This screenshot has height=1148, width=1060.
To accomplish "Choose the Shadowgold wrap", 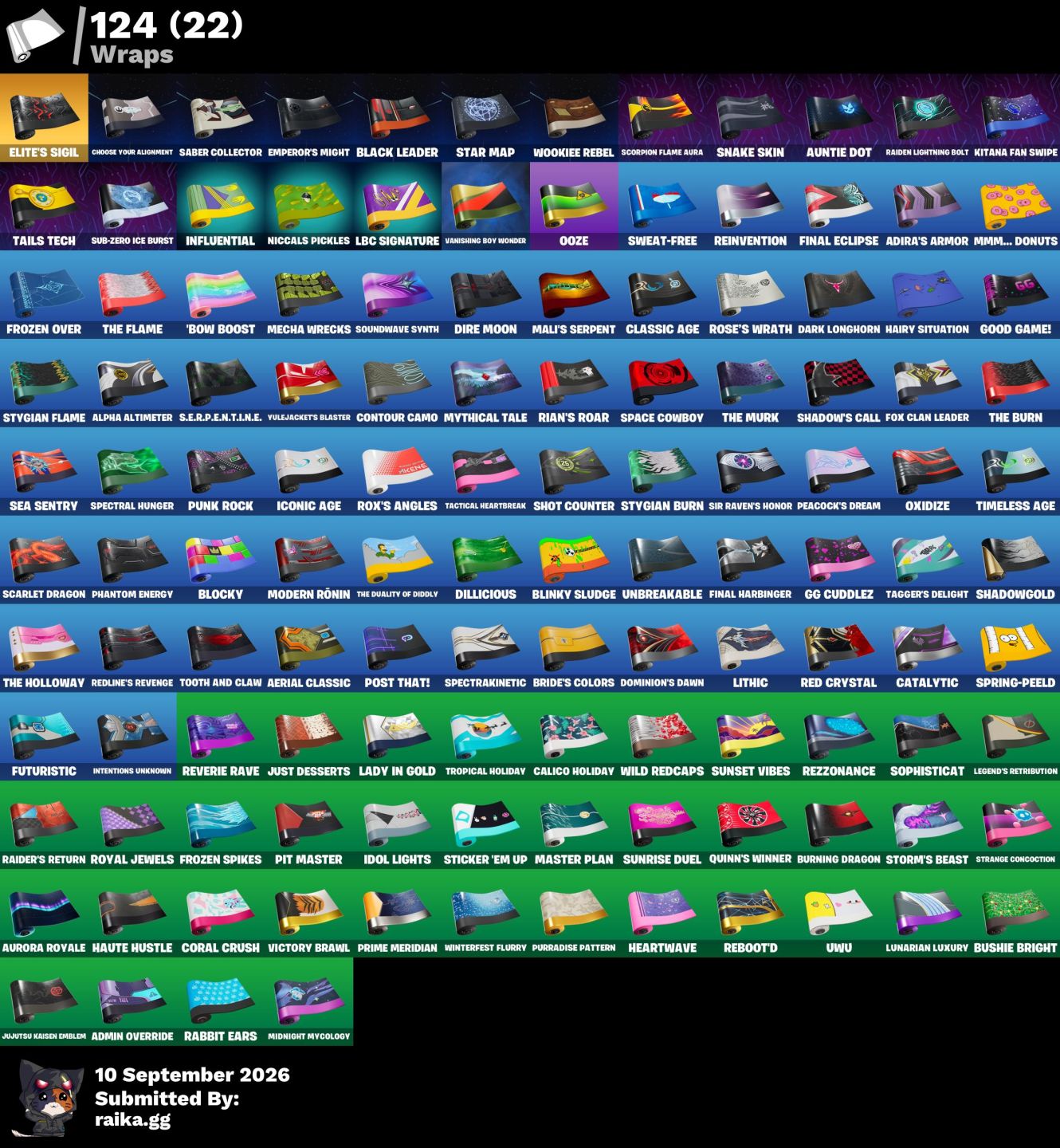I will click(1016, 560).
